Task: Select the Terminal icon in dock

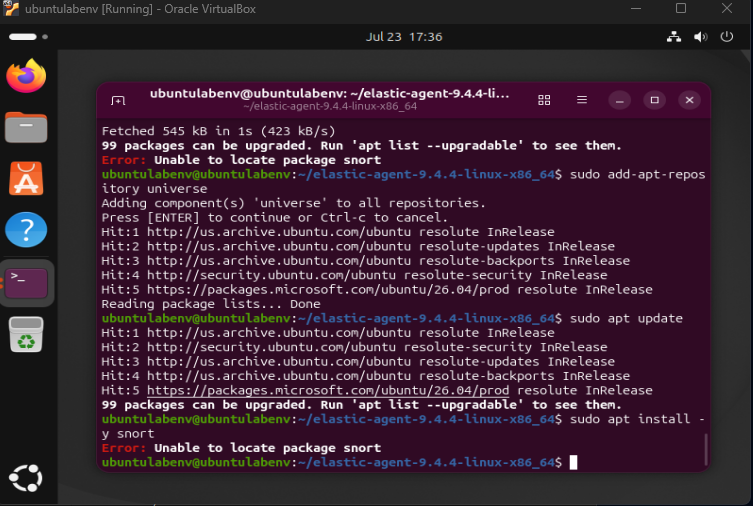Action: pos(26,283)
